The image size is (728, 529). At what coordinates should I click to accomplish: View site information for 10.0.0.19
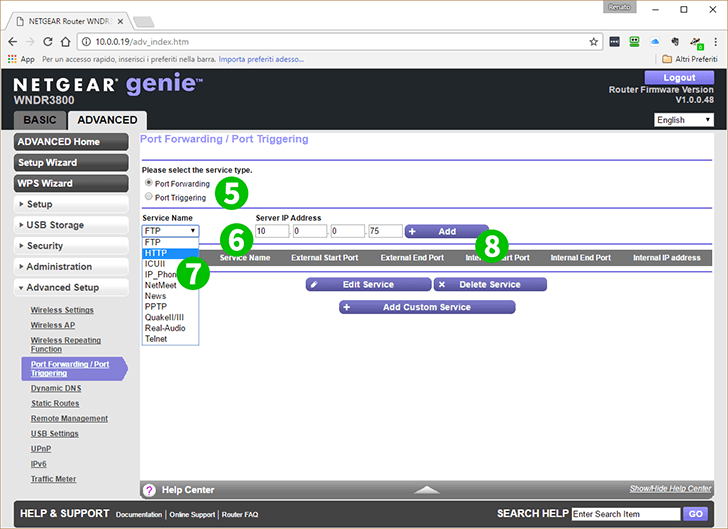click(86, 42)
